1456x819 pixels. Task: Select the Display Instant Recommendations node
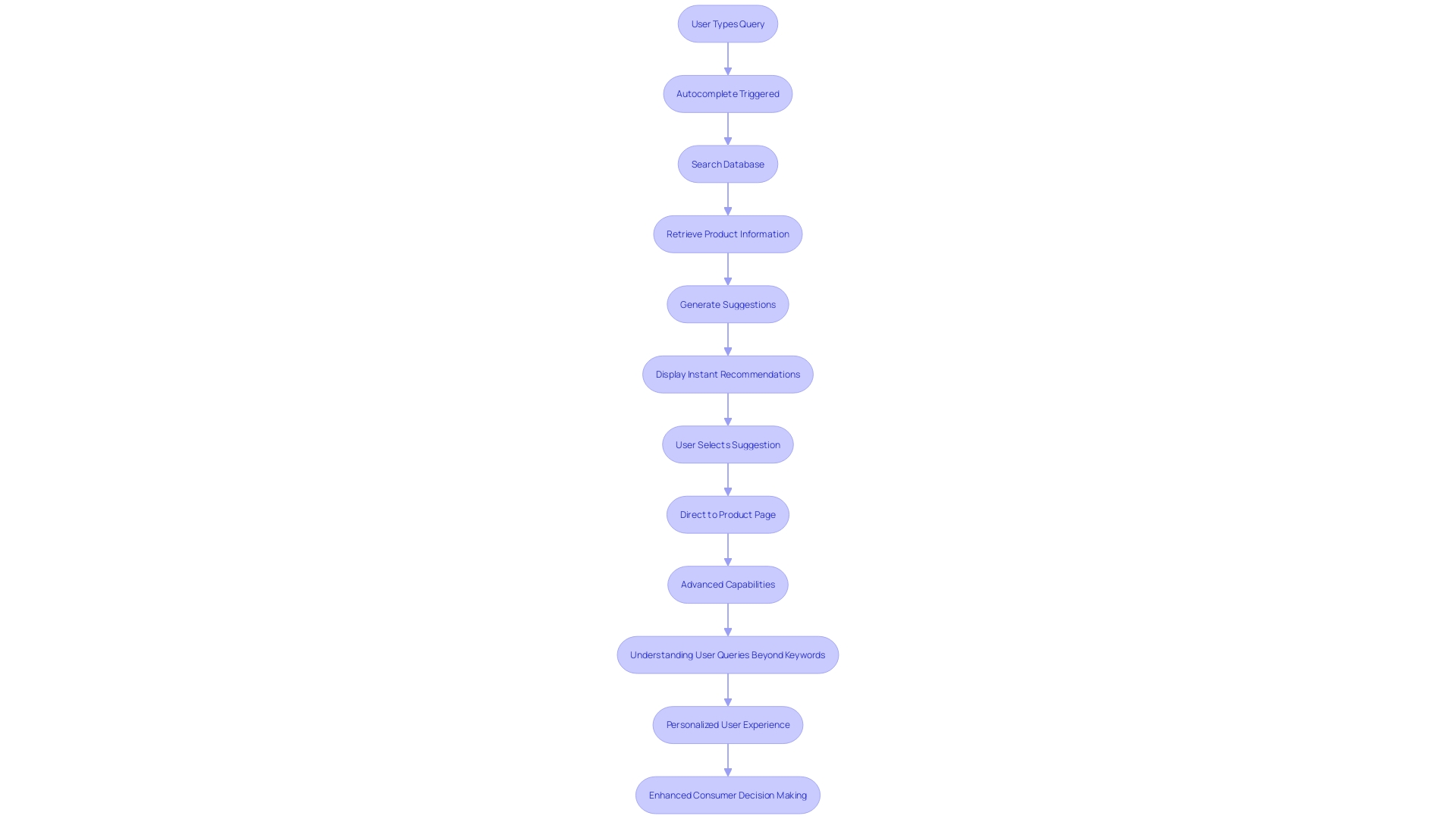[x=728, y=374]
